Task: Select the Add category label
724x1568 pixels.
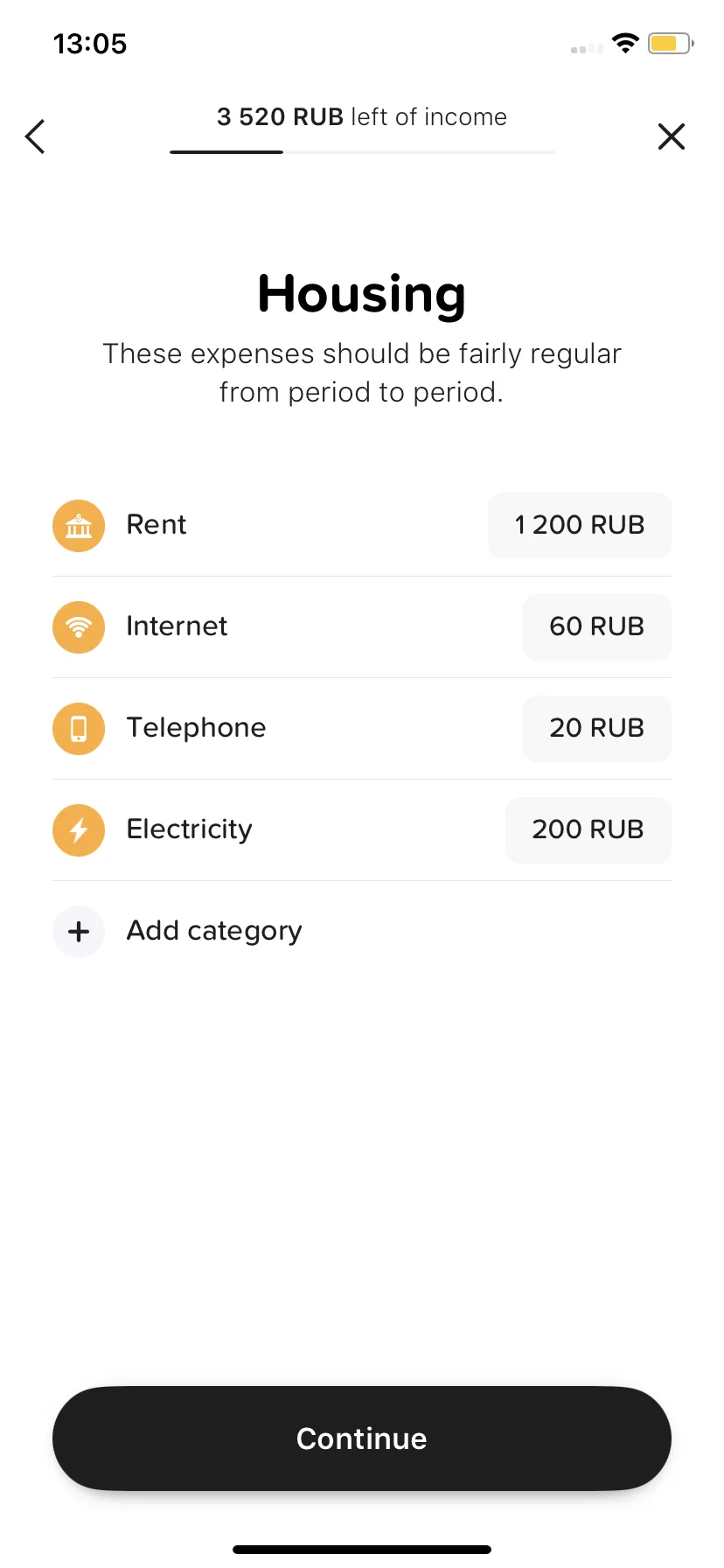Action: (x=214, y=931)
